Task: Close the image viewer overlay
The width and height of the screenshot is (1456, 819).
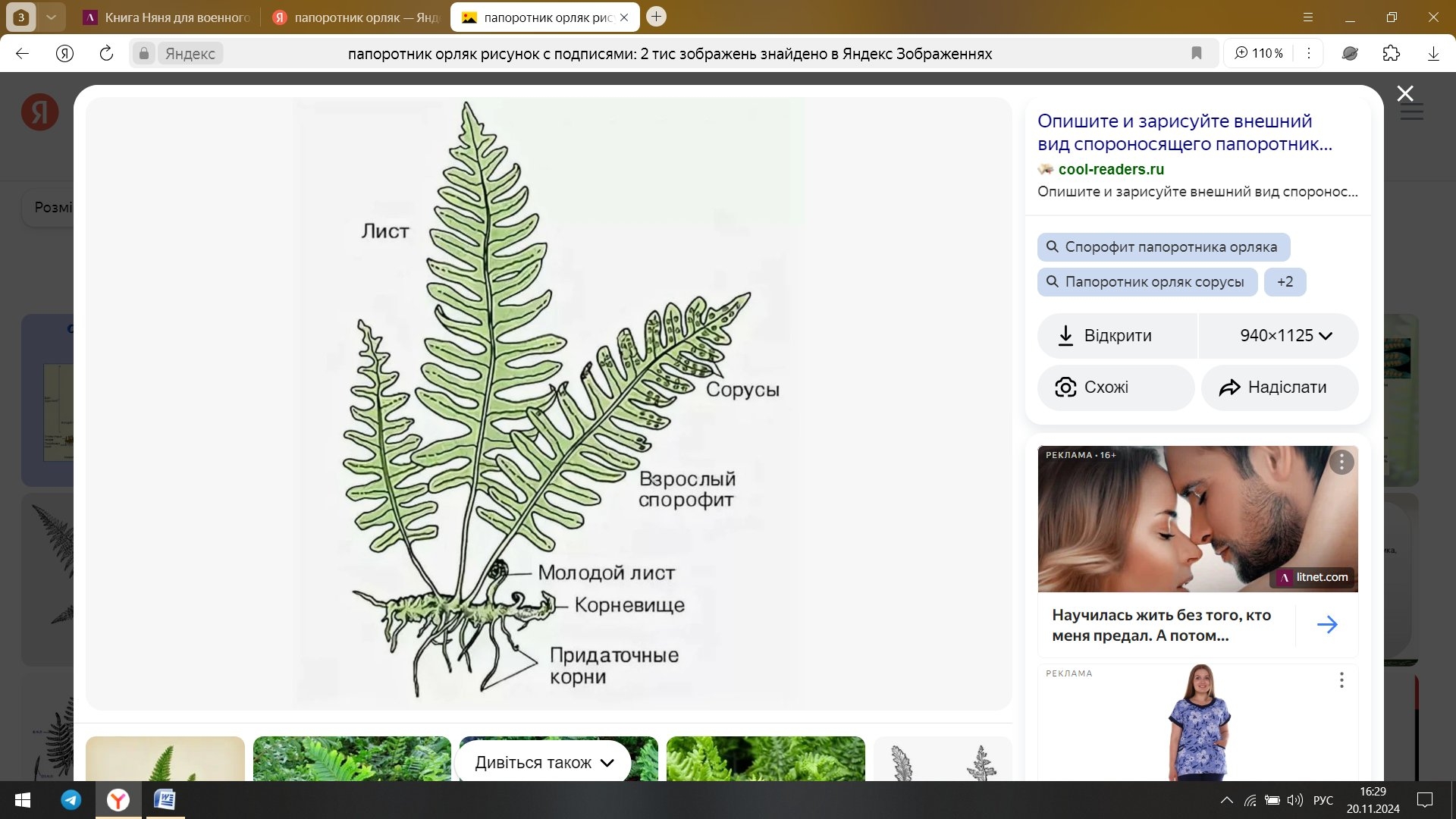Action: [x=1404, y=93]
